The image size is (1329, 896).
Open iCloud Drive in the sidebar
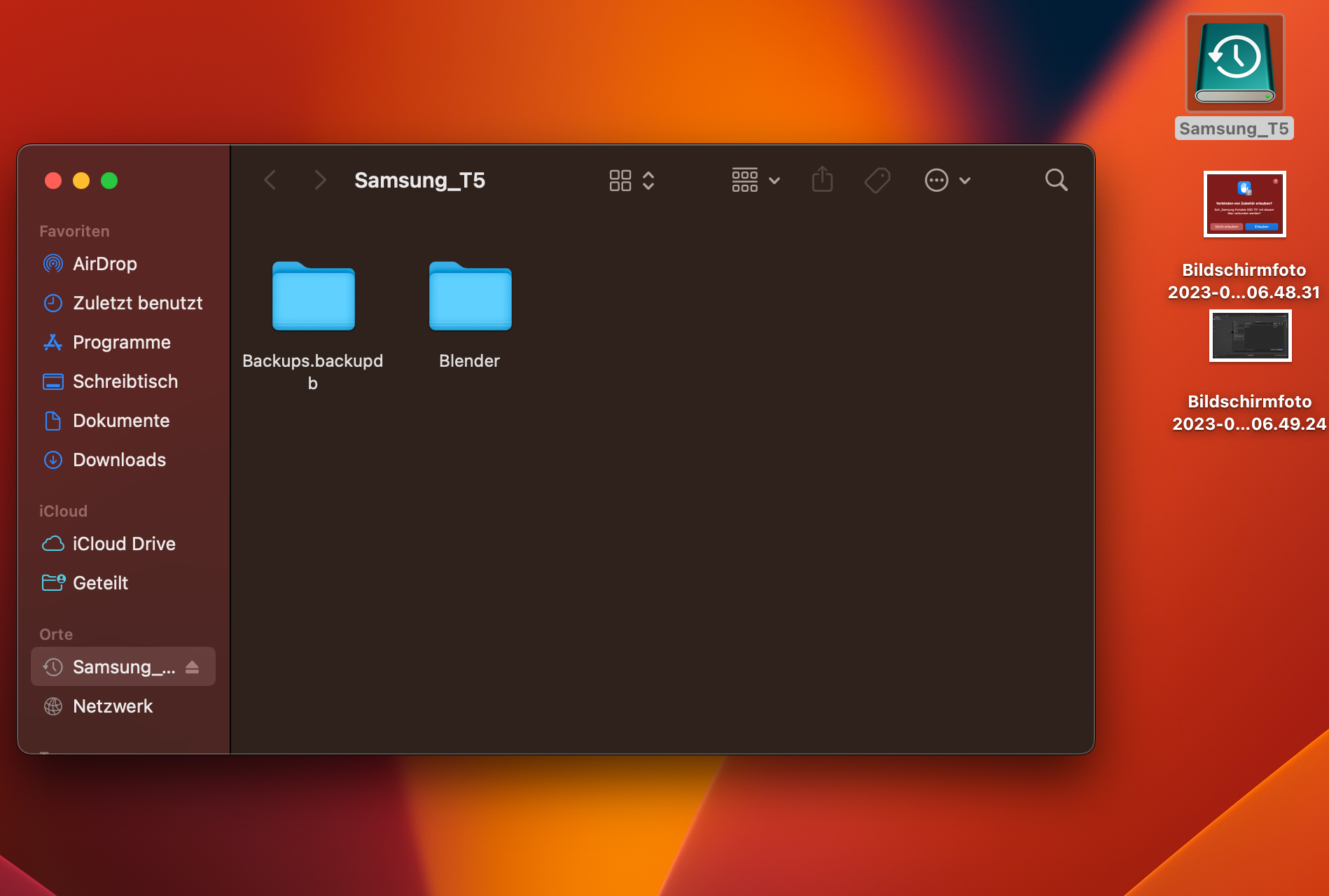tap(124, 544)
